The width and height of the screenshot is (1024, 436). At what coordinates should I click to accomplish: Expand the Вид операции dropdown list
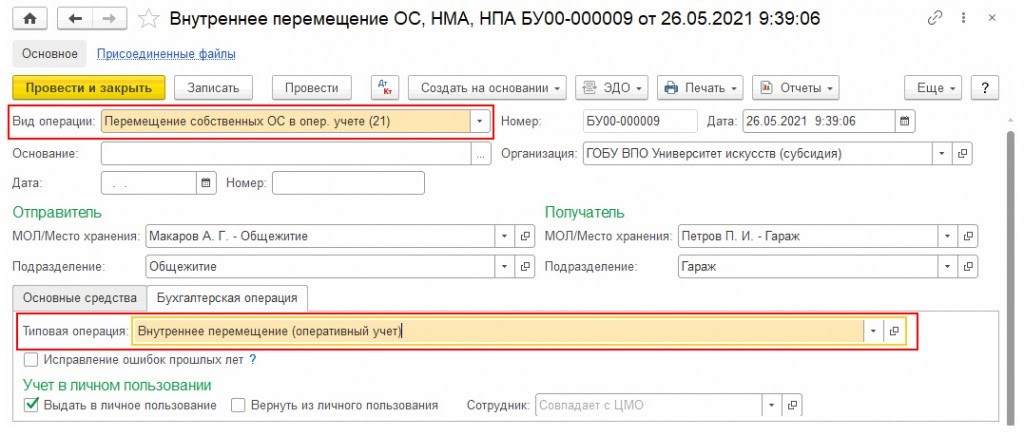[480, 122]
